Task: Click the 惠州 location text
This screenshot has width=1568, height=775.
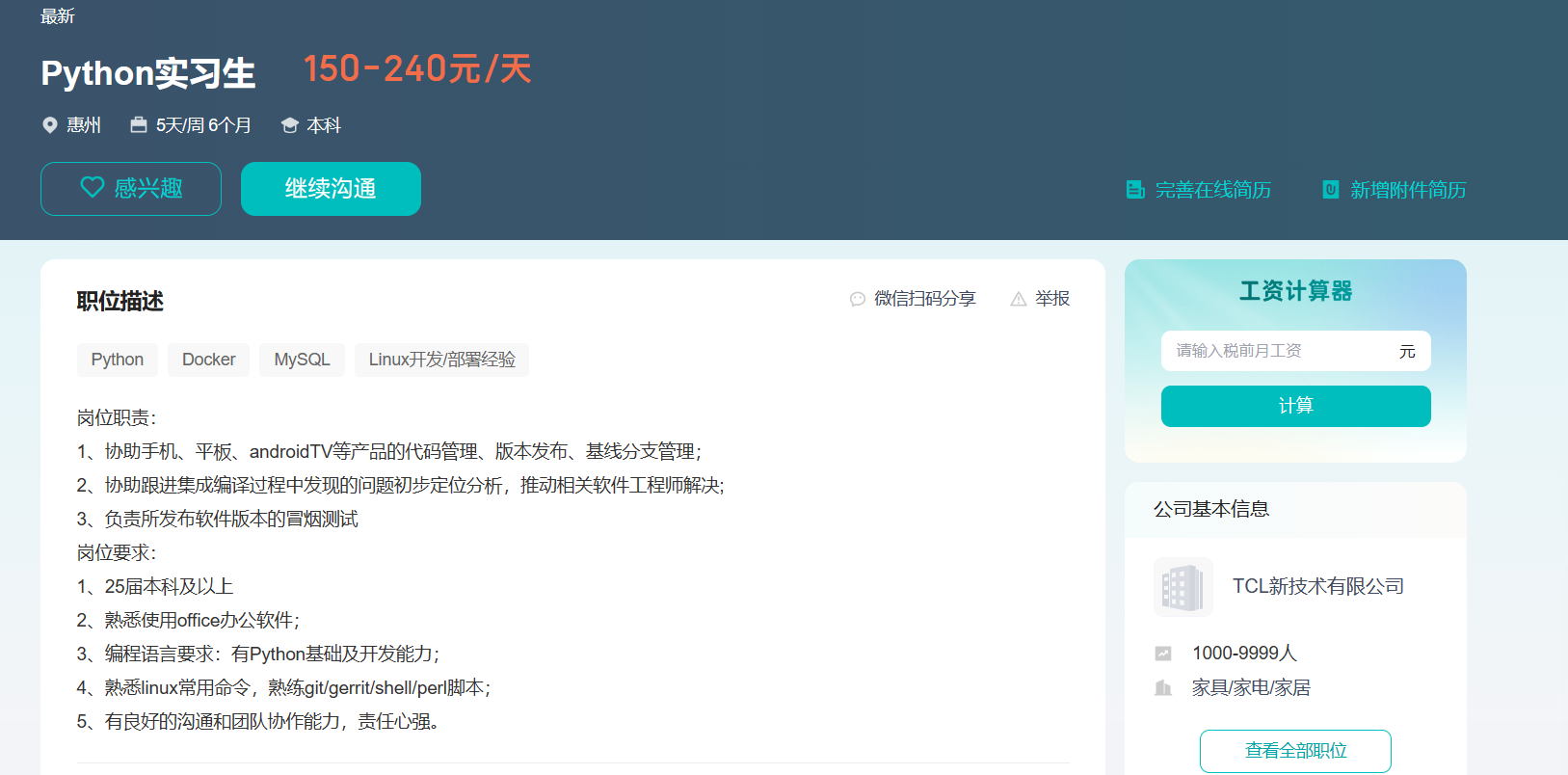Action: (84, 125)
